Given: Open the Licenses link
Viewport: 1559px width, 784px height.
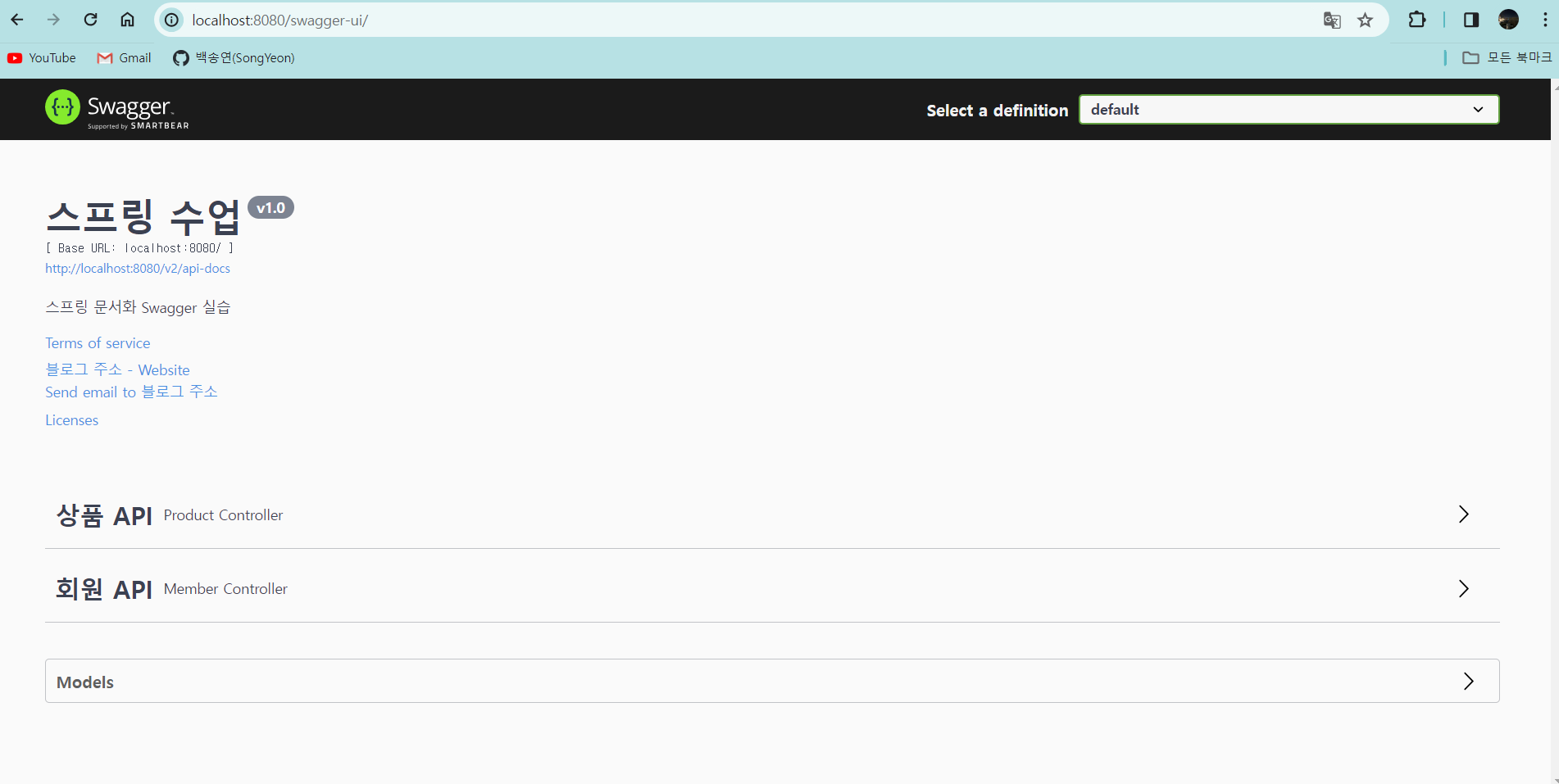Looking at the screenshot, I should (71, 420).
